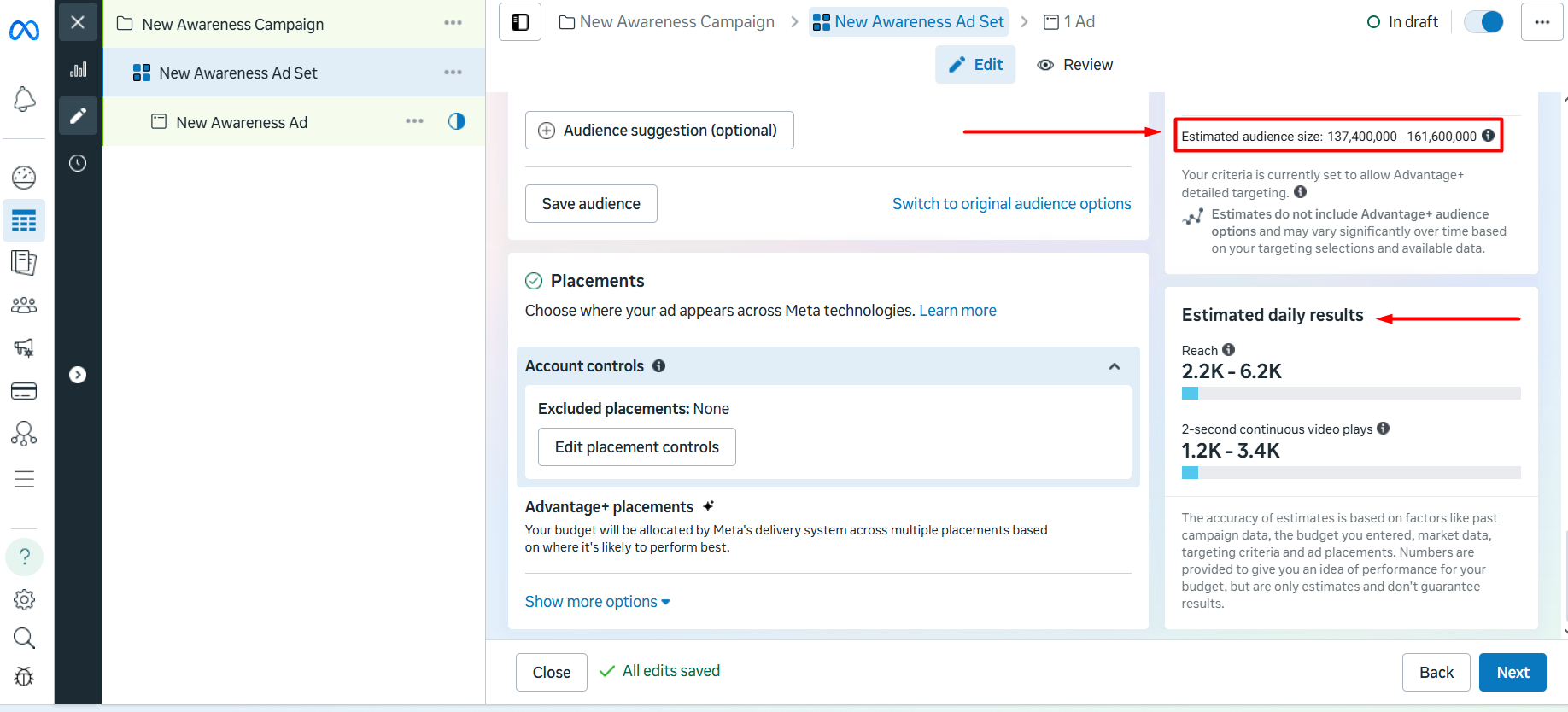Click the New Awareness Ad half-circle status
Screen dimensions: 1568x712
tap(457, 121)
